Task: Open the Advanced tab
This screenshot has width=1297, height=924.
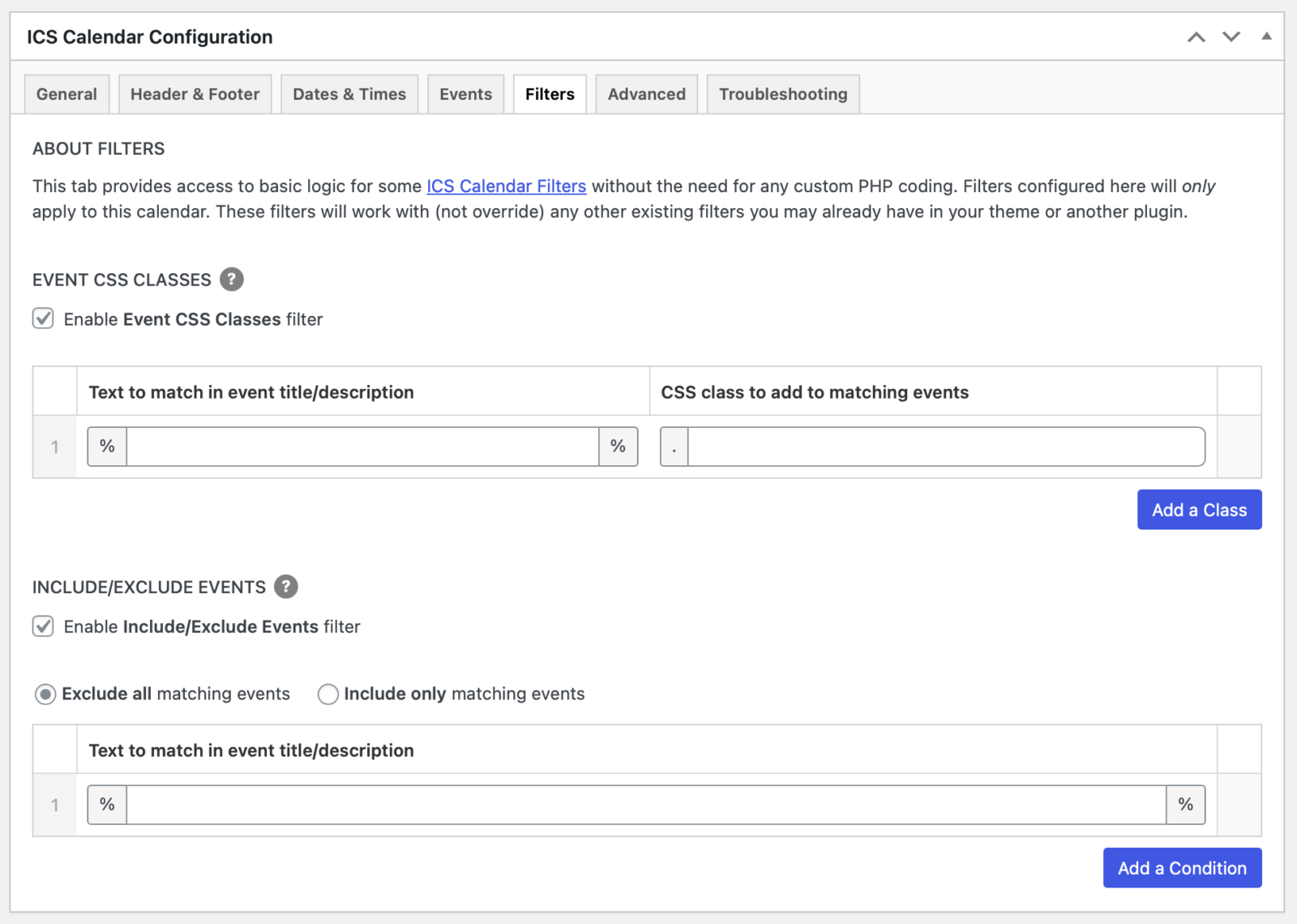Action: [x=647, y=94]
